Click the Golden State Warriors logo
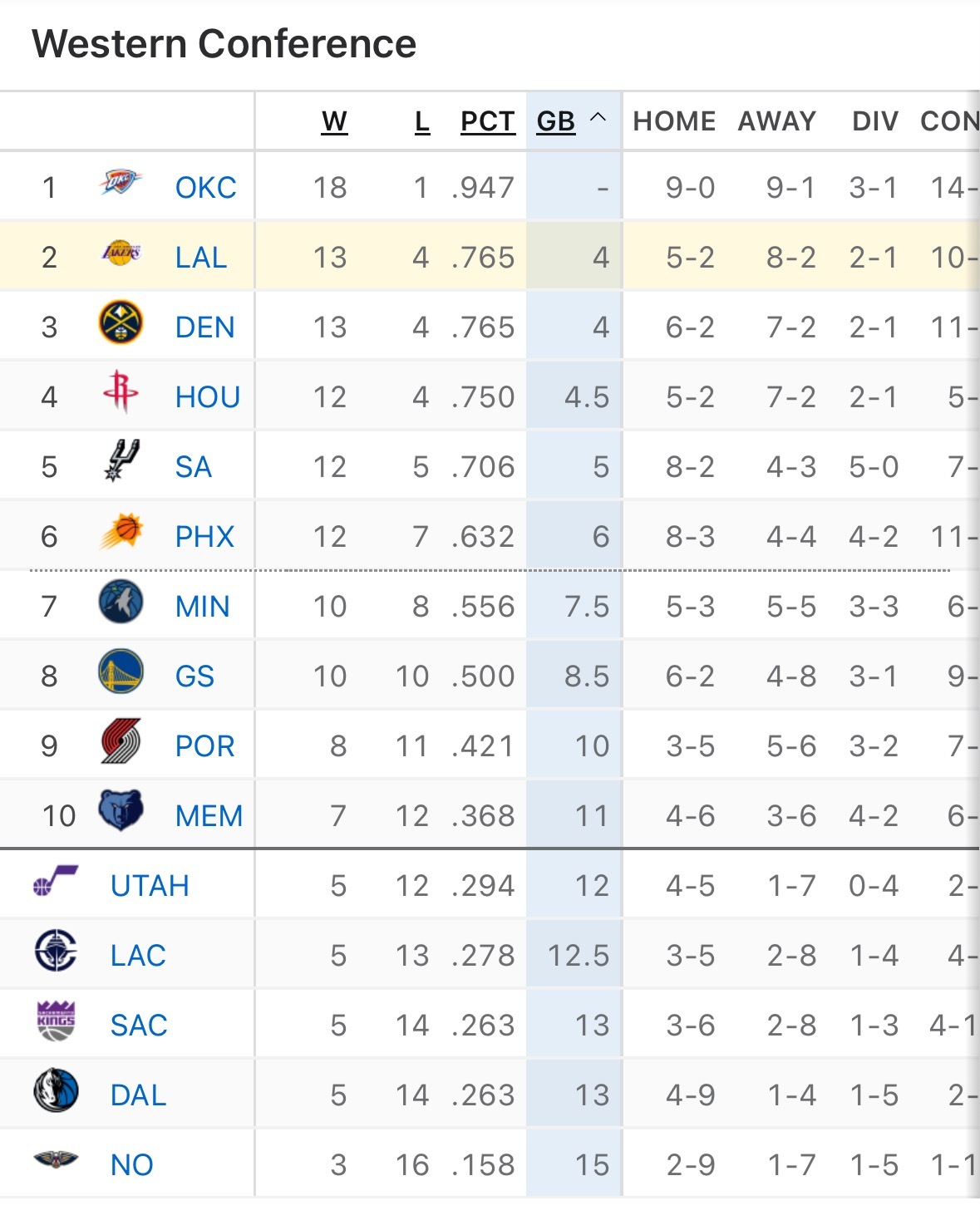 (x=121, y=672)
